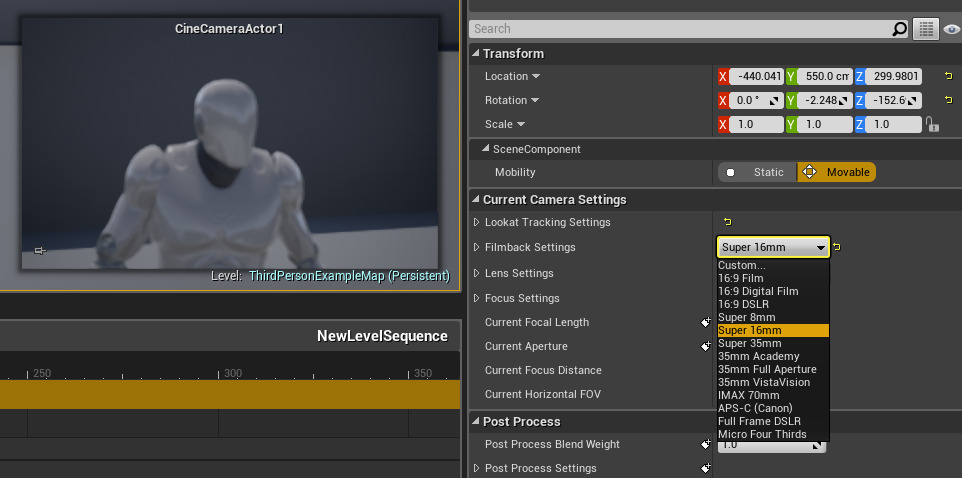Open the Location dropdown arrow

coord(536,76)
